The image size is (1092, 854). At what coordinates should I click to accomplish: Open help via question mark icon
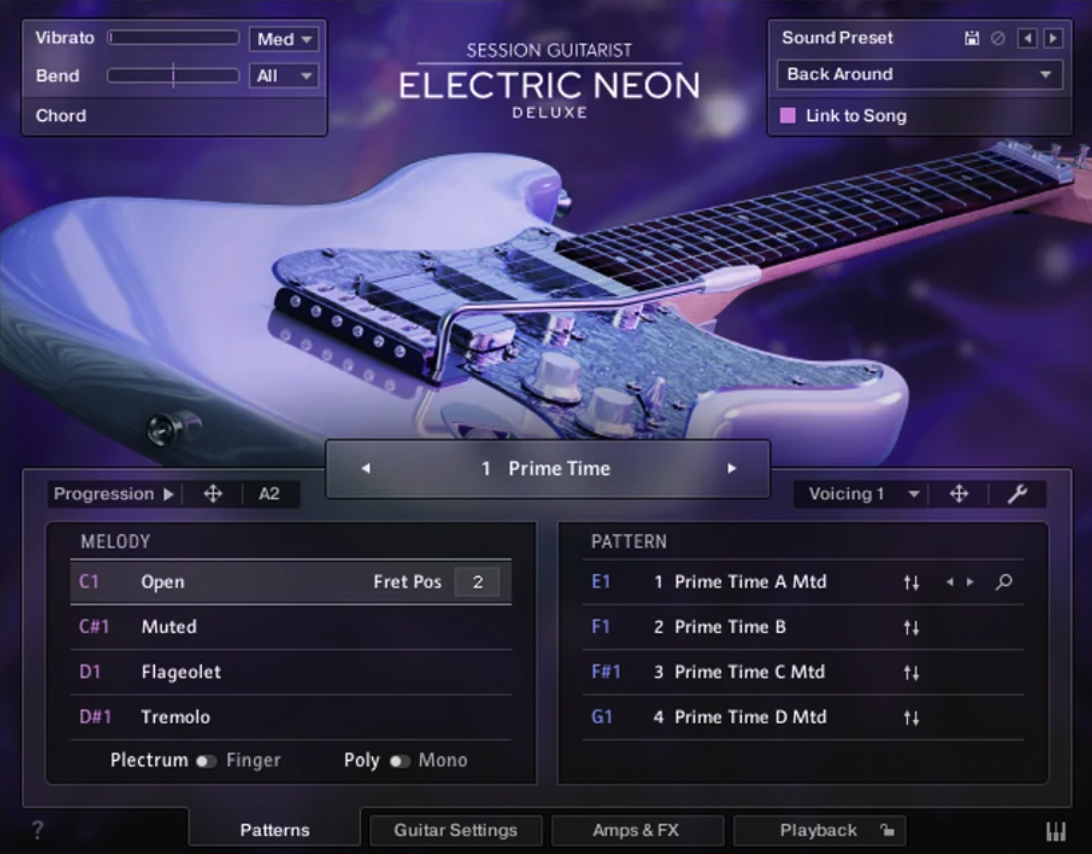(38, 830)
